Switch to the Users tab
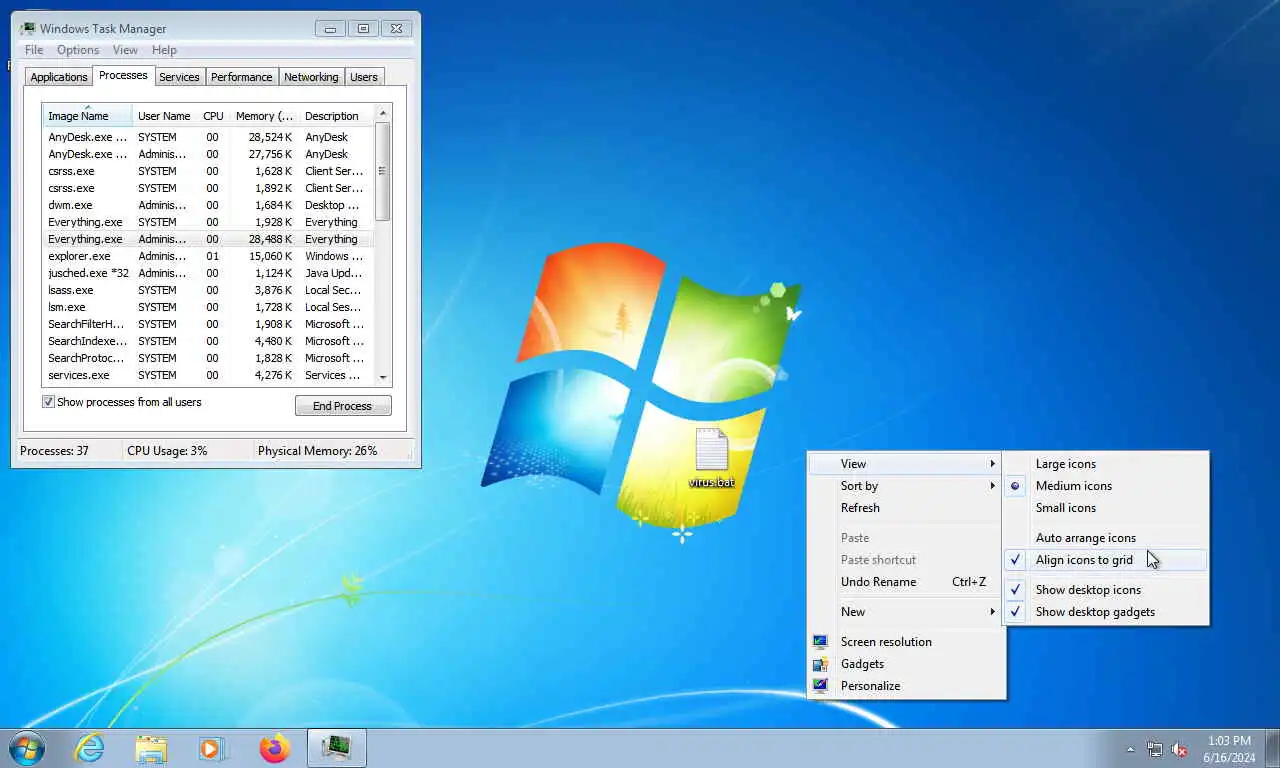 (x=364, y=77)
